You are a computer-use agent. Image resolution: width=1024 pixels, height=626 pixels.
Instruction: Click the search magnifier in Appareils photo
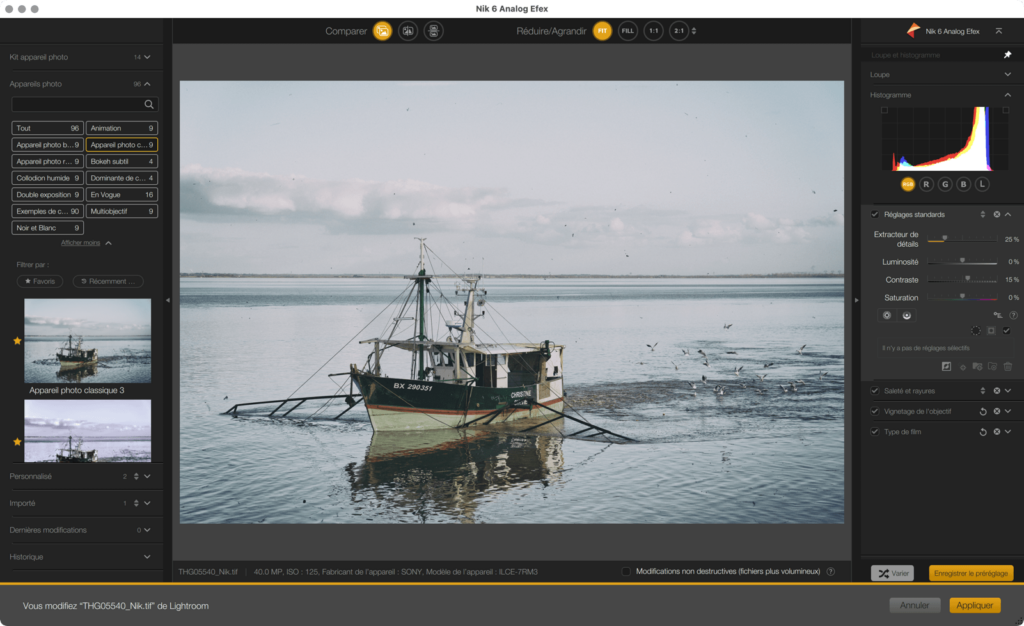[149, 104]
